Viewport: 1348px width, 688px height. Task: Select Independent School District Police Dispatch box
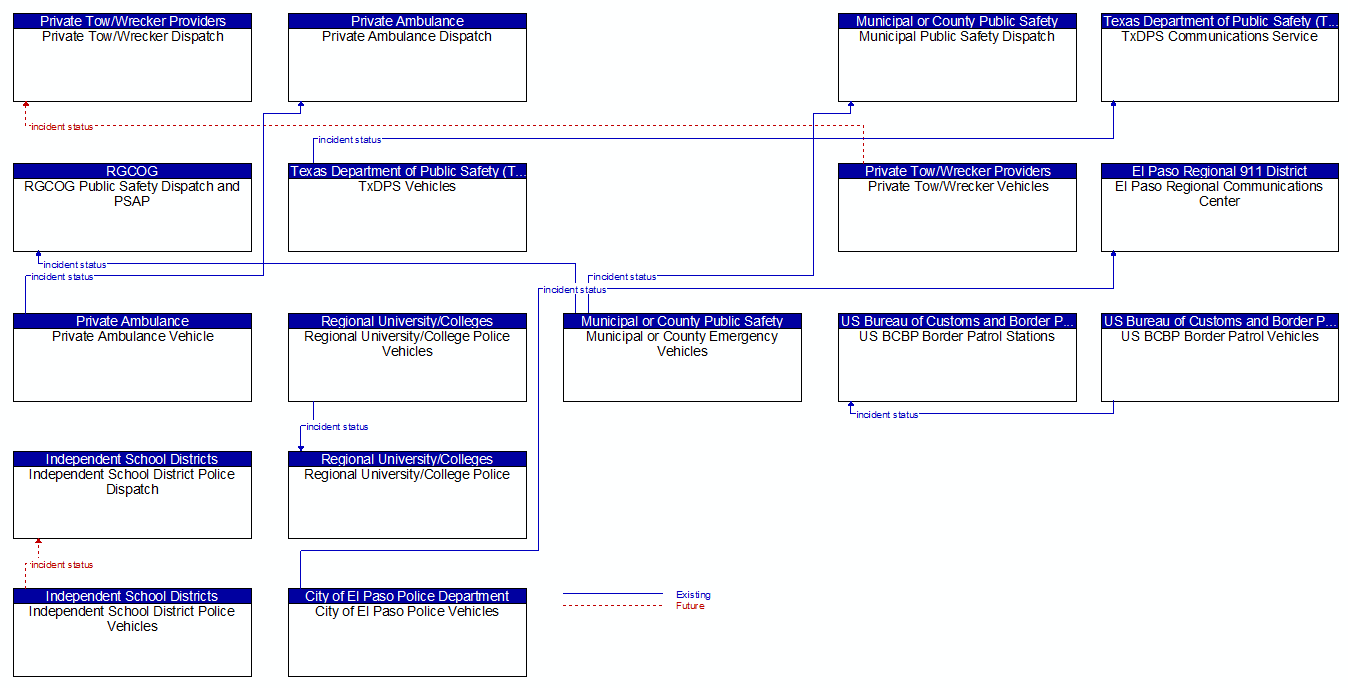click(x=132, y=496)
